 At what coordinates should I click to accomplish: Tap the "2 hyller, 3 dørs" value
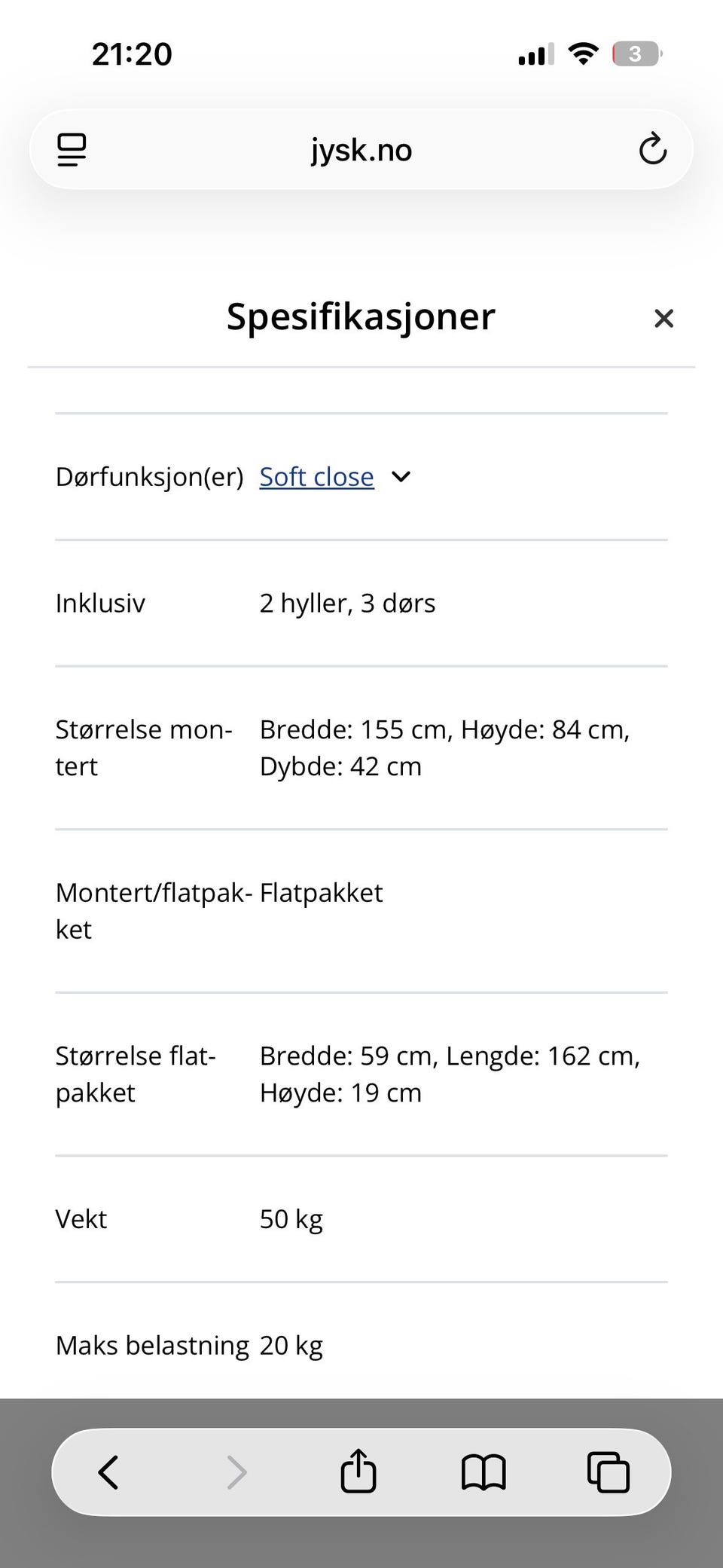click(347, 604)
